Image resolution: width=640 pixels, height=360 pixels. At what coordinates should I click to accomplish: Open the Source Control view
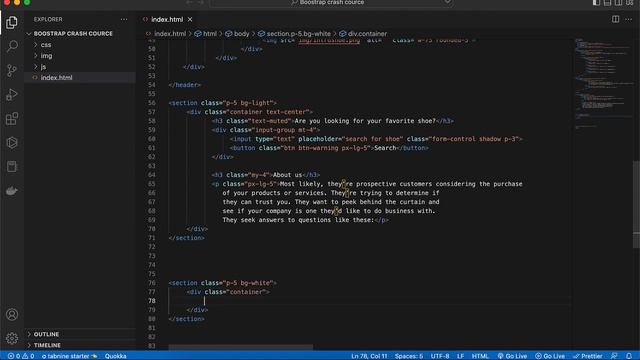click(x=12, y=70)
